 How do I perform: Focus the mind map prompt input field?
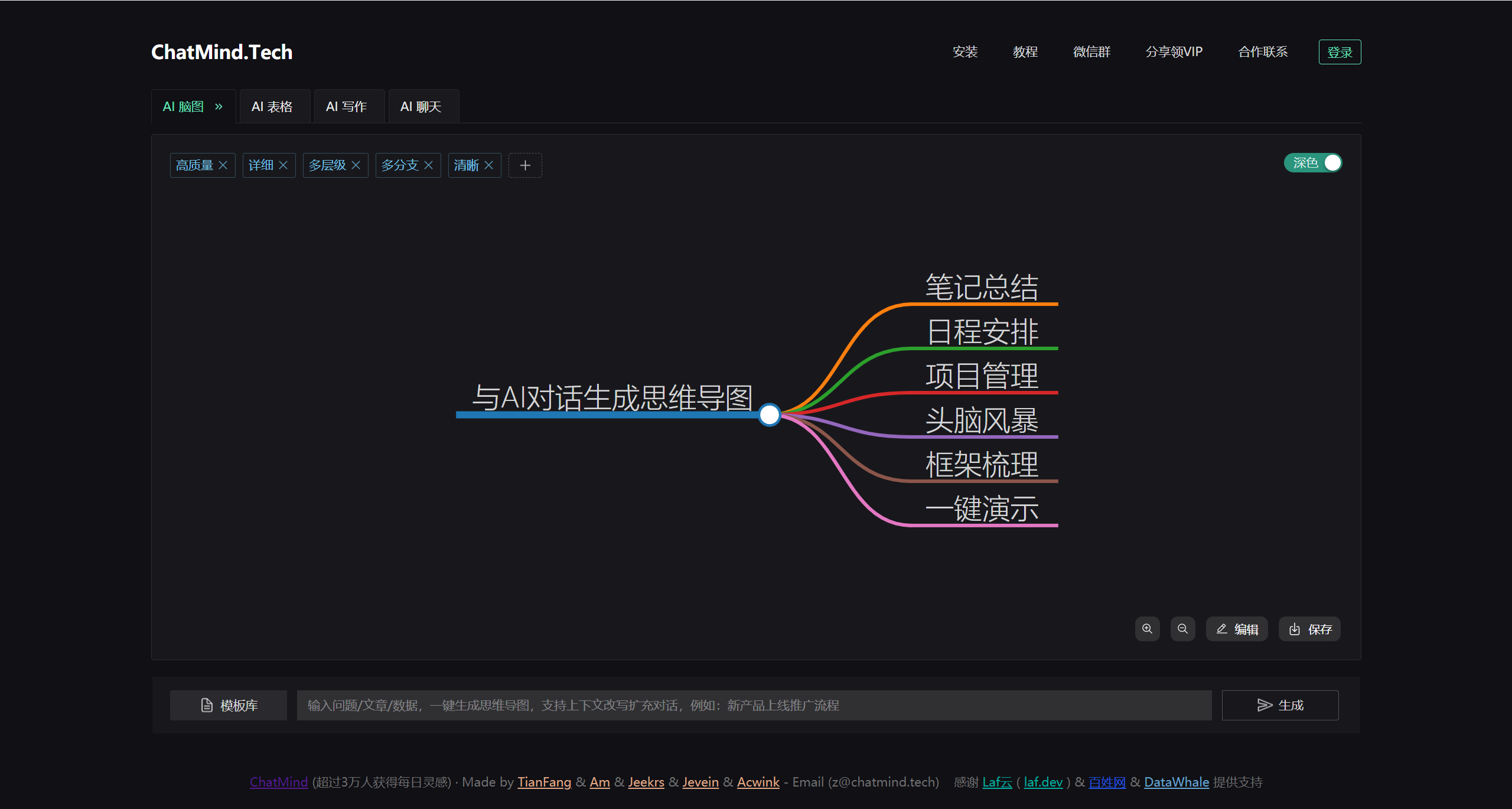754,705
